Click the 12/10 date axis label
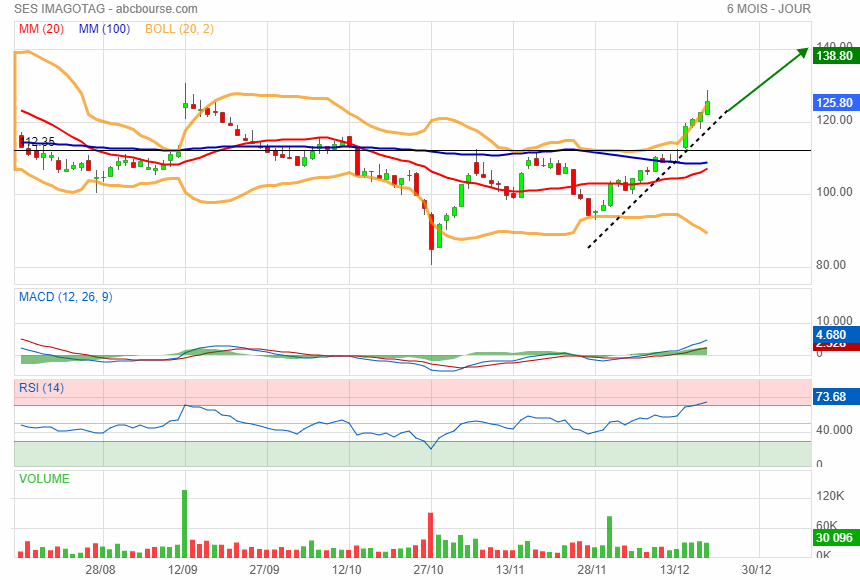 pyautogui.click(x=347, y=570)
